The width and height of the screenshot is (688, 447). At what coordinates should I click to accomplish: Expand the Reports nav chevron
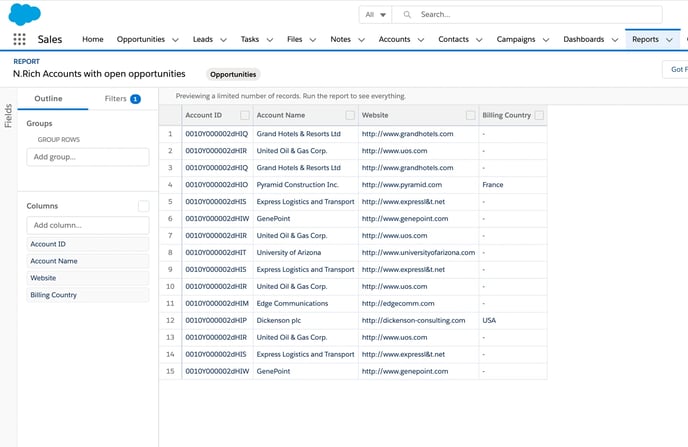click(669, 39)
